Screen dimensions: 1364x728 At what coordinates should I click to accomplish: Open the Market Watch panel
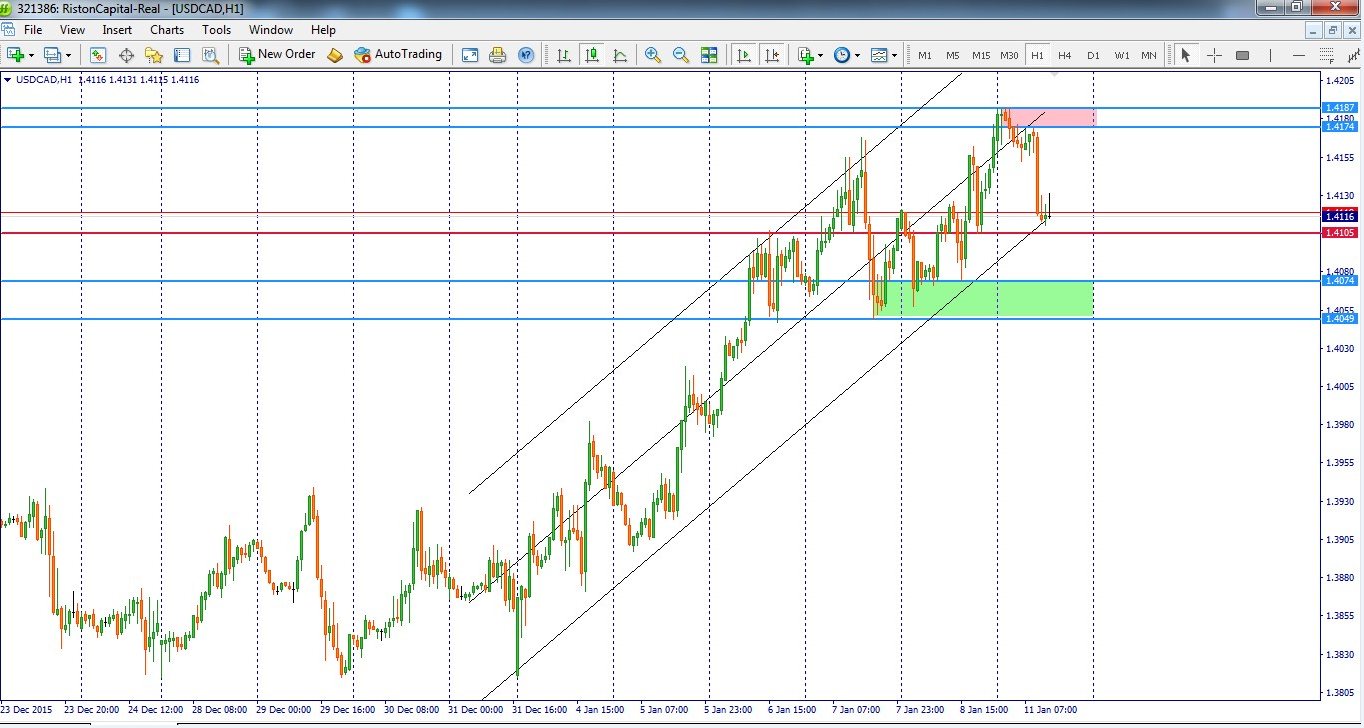point(97,55)
